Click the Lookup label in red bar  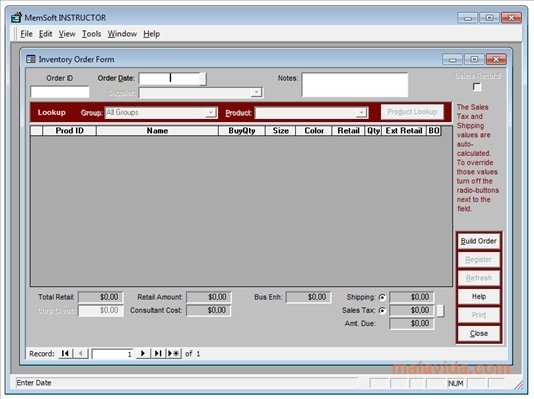51,112
